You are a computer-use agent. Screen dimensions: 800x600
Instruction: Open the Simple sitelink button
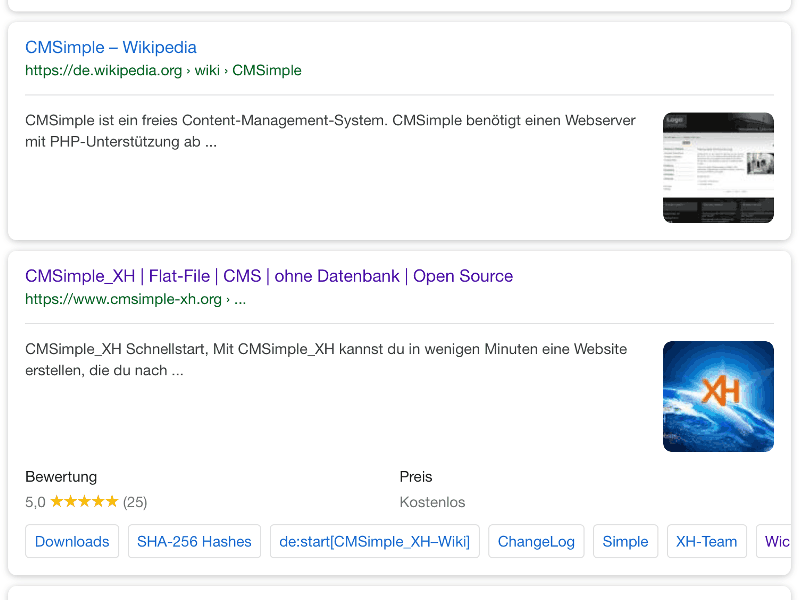point(626,541)
